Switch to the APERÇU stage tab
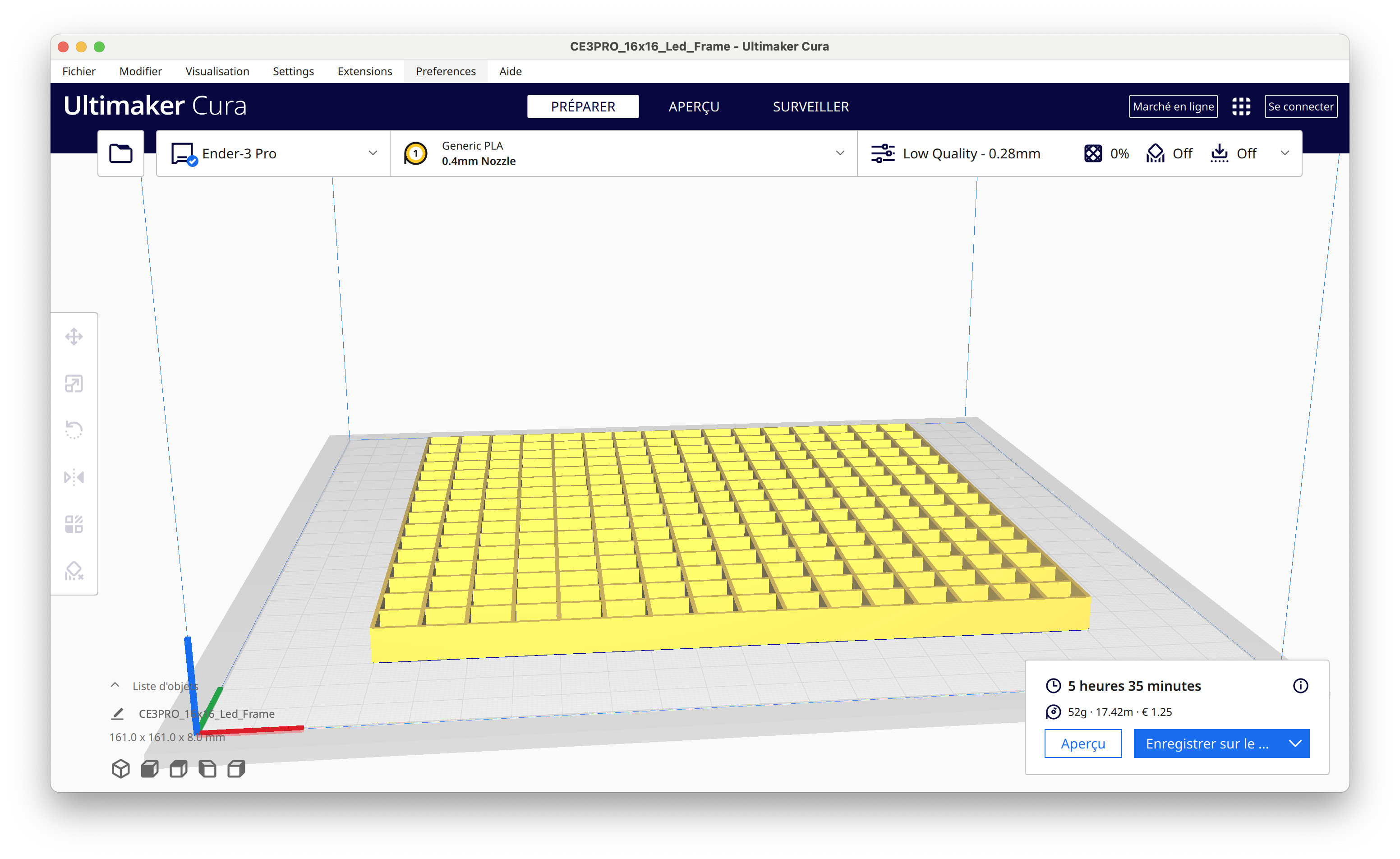 tap(694, 106)
